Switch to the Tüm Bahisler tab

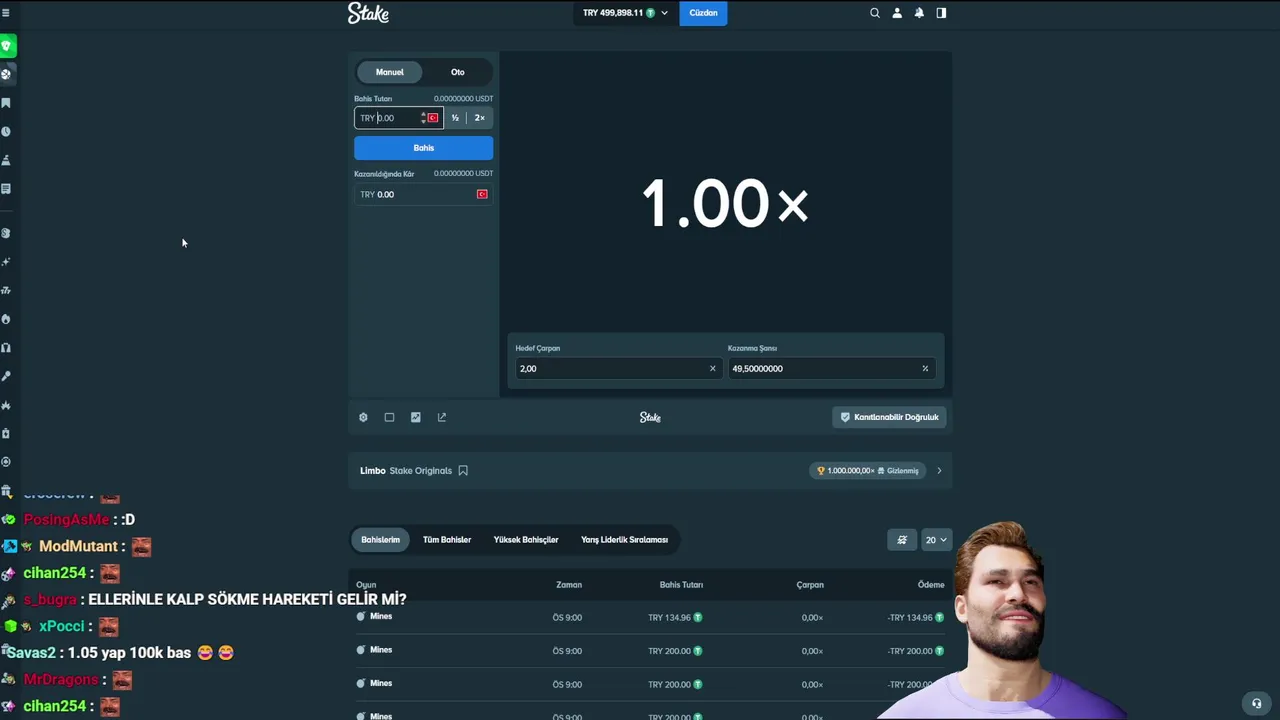pos(447,539)
